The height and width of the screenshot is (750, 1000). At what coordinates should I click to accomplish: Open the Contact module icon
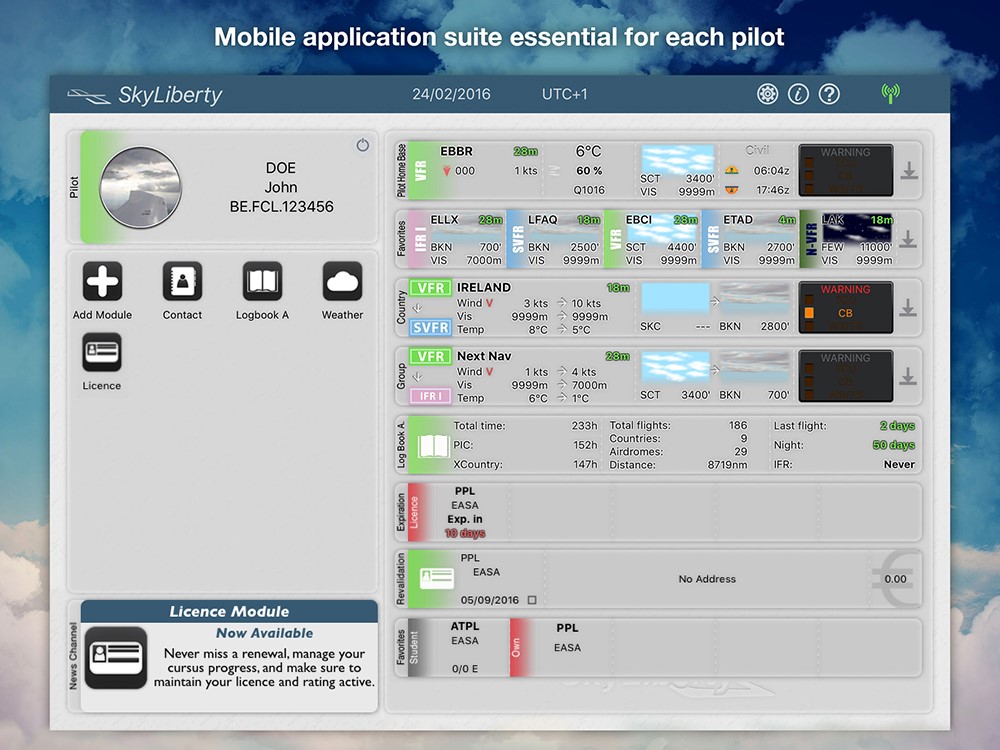coord(182,281)
